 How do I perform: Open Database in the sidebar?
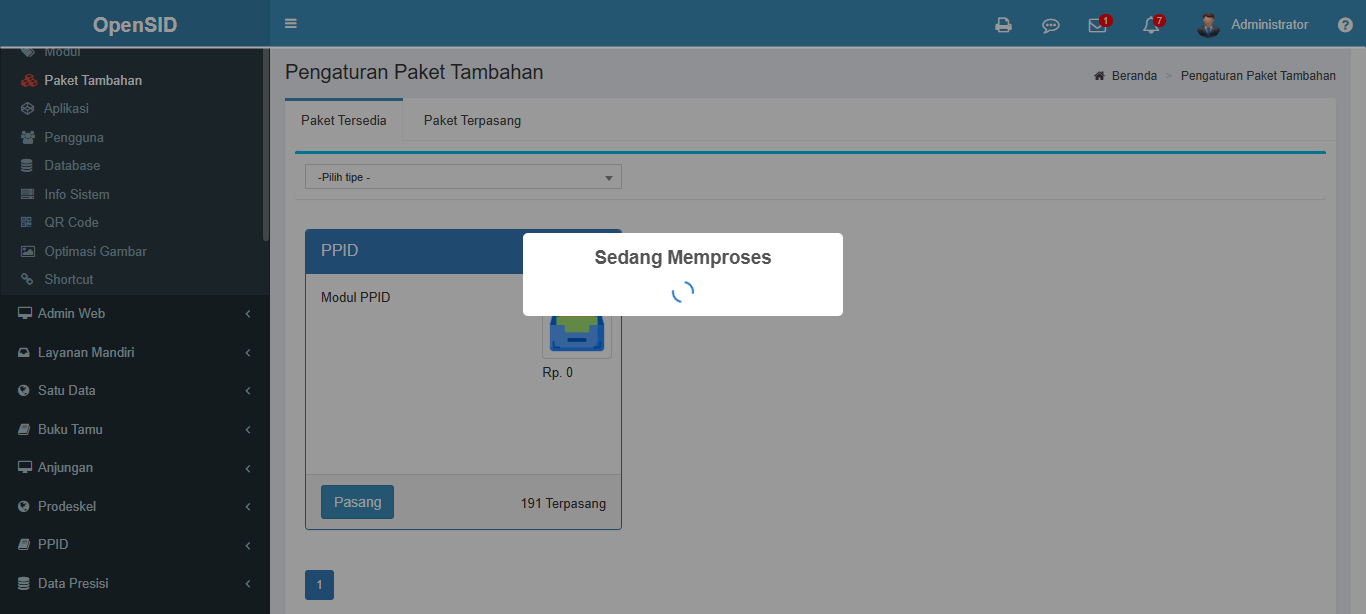[72, 165]
